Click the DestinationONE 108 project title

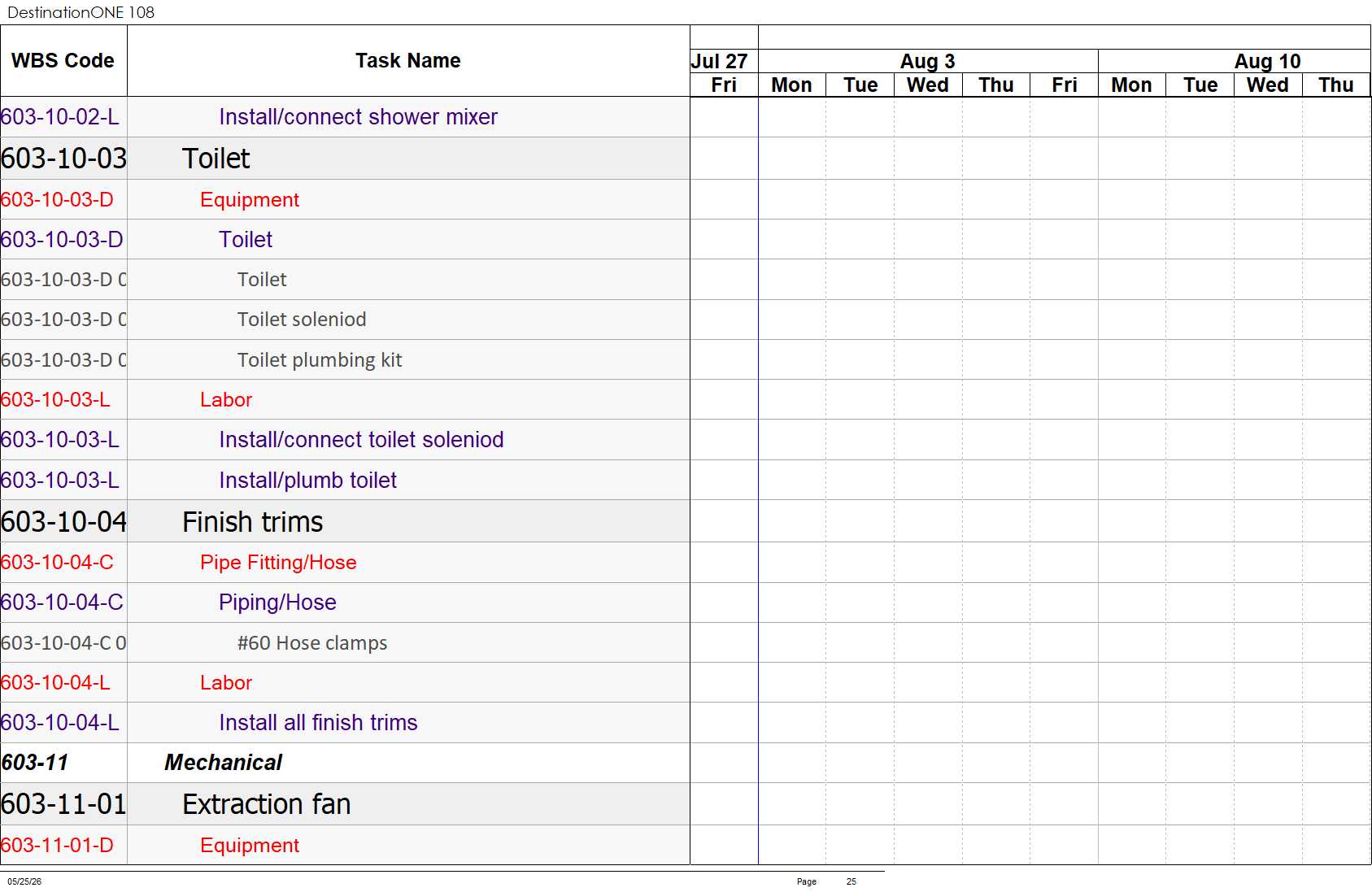pyautogui.click(x=81, y=12)
